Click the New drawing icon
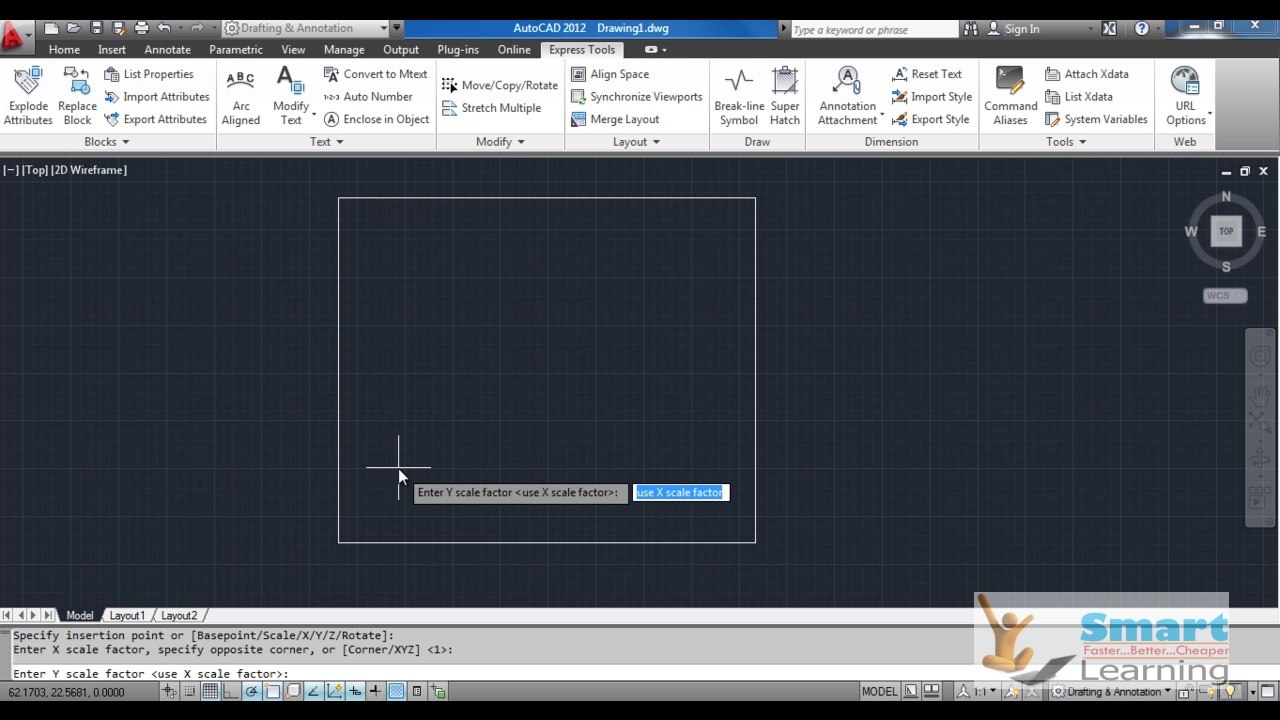 pos(51,28)
